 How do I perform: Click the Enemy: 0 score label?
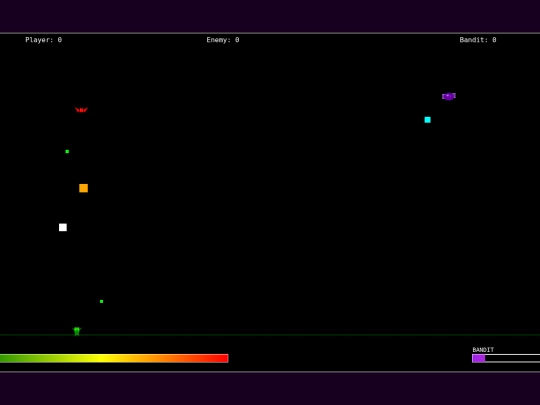[x=223, y=40]
